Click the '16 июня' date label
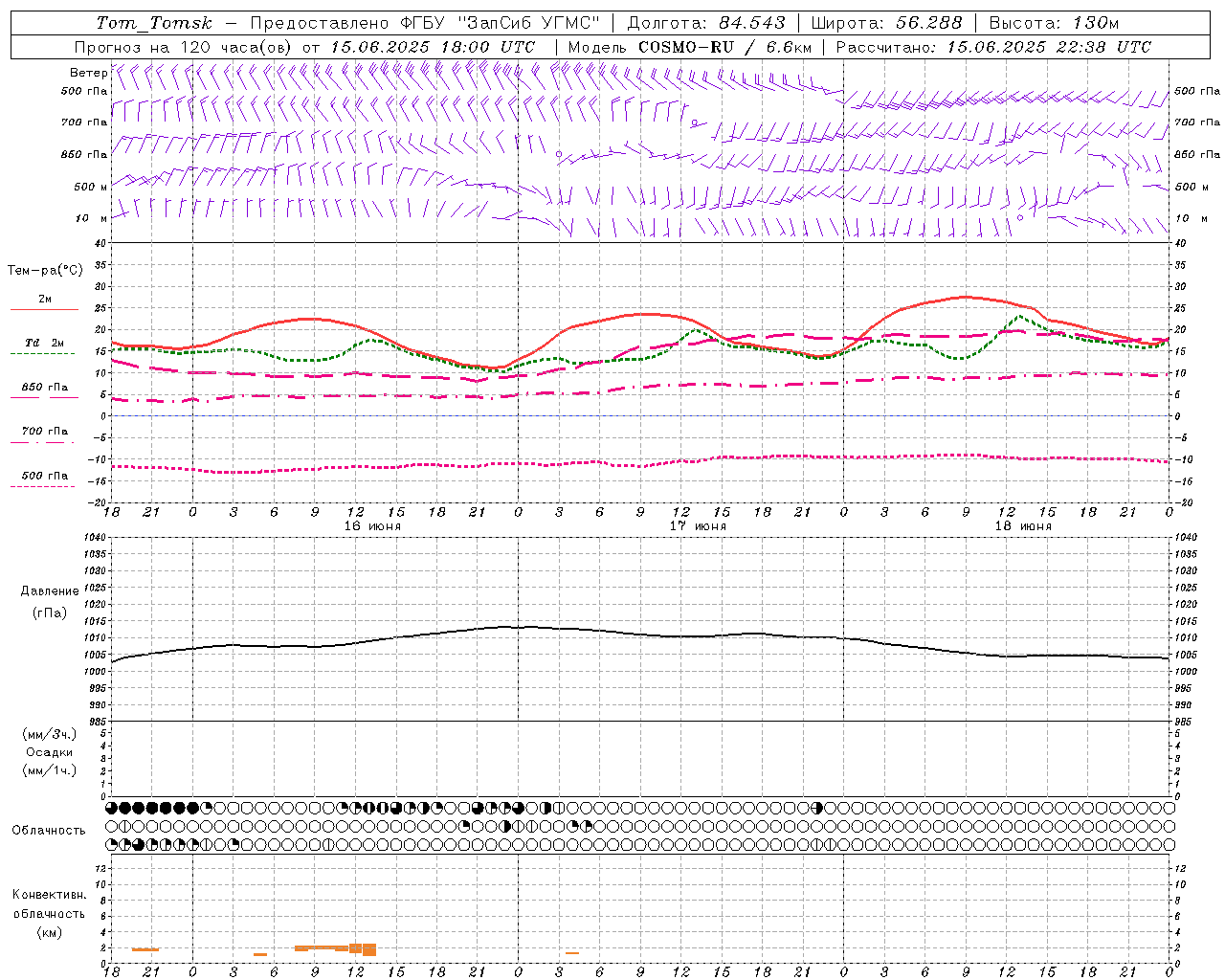This screenshot has width=1225, height=980. (372, 526)
